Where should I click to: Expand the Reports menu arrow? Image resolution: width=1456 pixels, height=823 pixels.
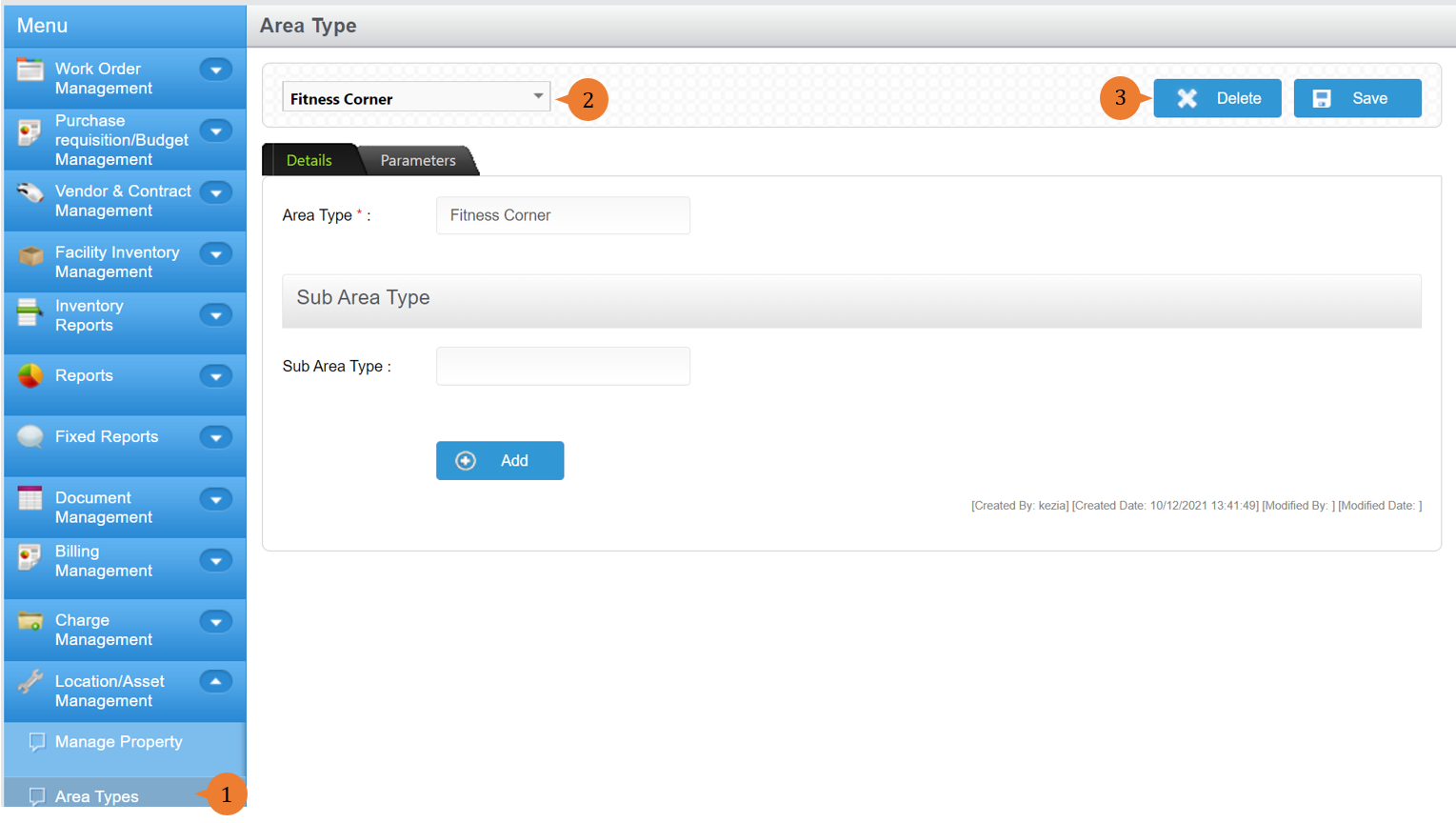(216, 376)
